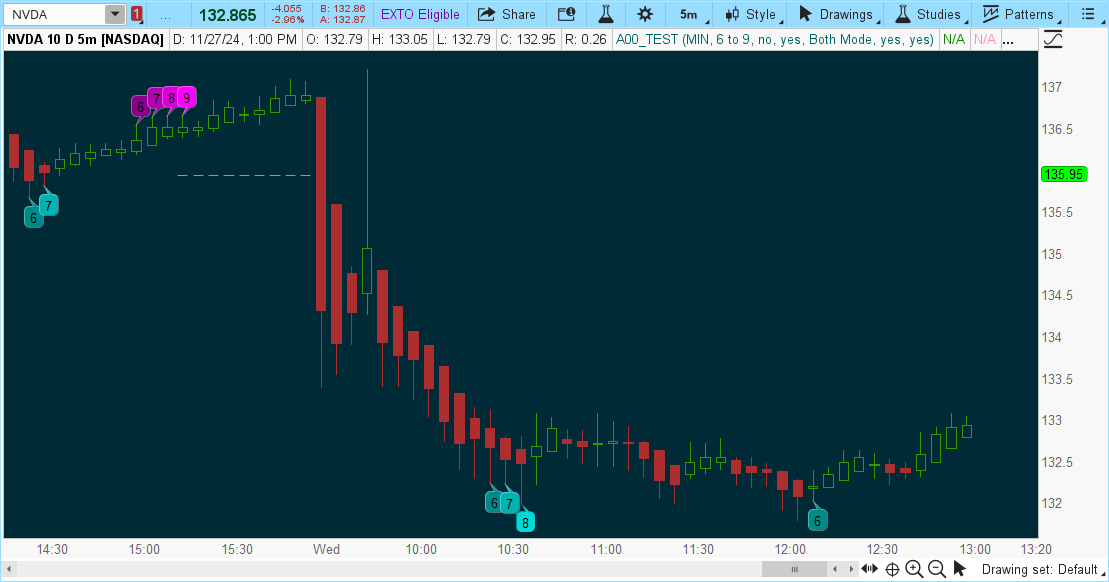Click the A00_TEST study label
1109x582 pixels.
click(774, 40)
